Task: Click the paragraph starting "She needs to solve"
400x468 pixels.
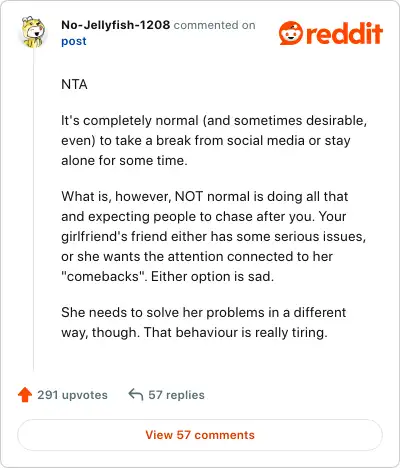Action: point(204,322)
